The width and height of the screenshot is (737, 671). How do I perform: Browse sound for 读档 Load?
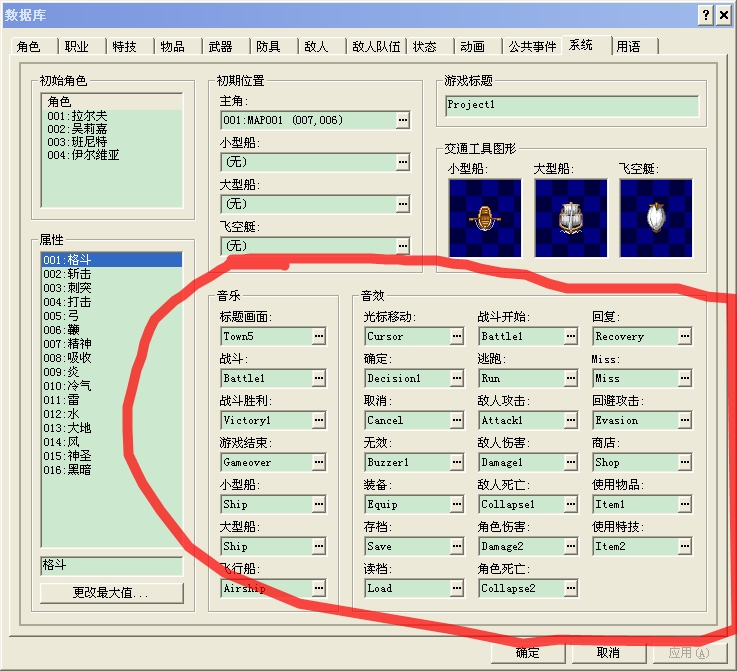tap(456, 588)
